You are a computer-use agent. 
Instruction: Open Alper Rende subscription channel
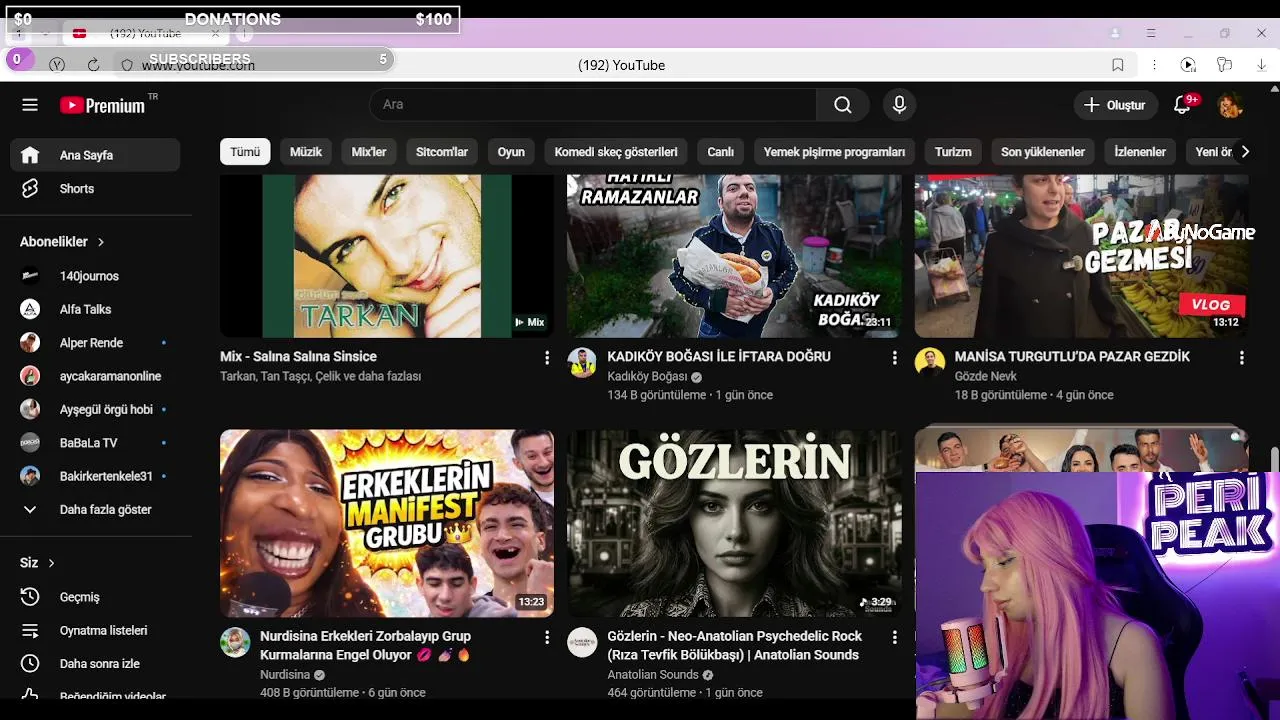95,343
